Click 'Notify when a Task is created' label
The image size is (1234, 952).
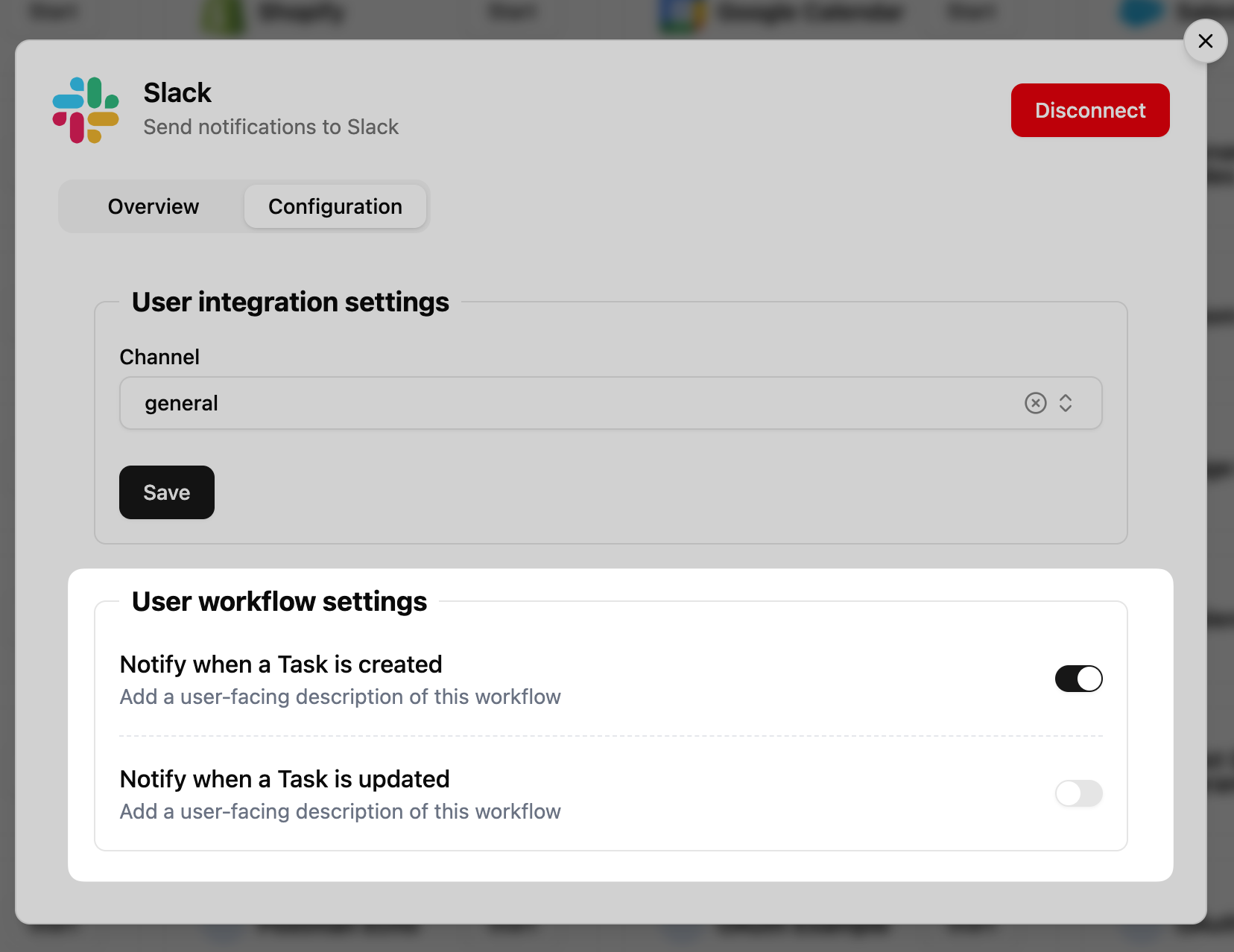(281, 664)
